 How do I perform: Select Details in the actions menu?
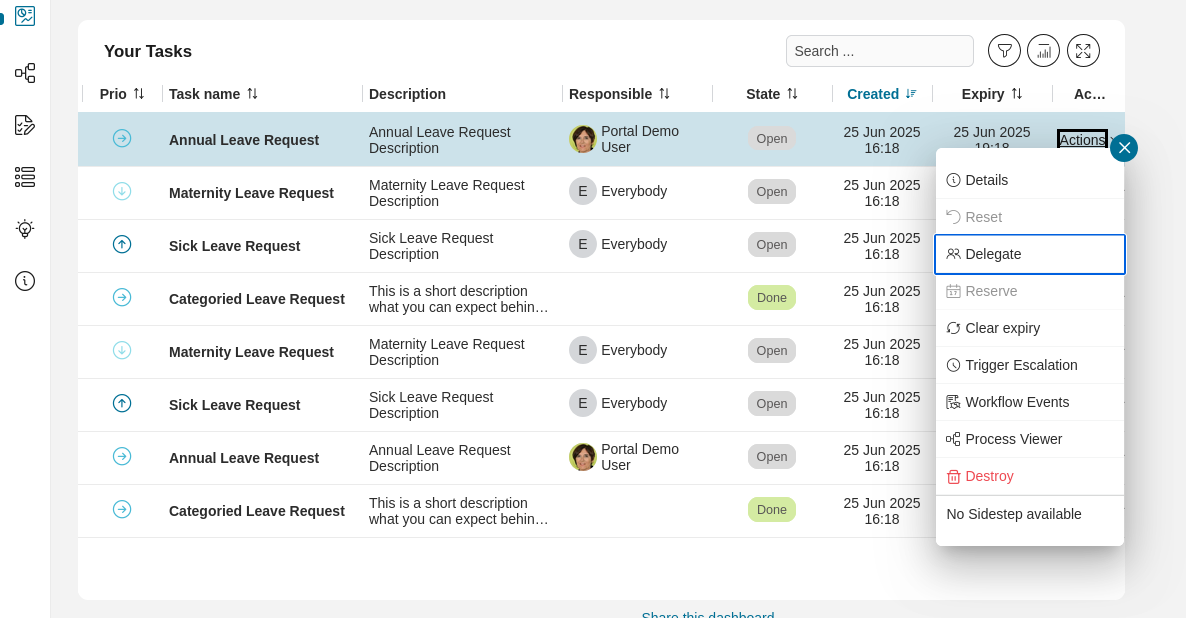(1029, 180)
